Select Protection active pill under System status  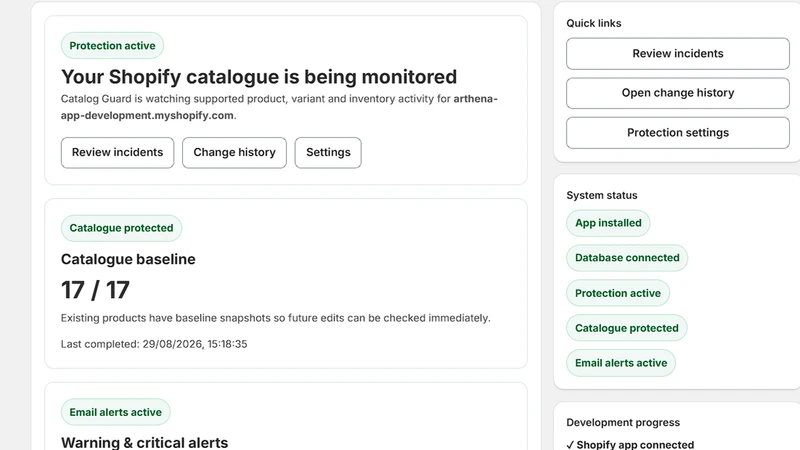(x=618, y=293)
